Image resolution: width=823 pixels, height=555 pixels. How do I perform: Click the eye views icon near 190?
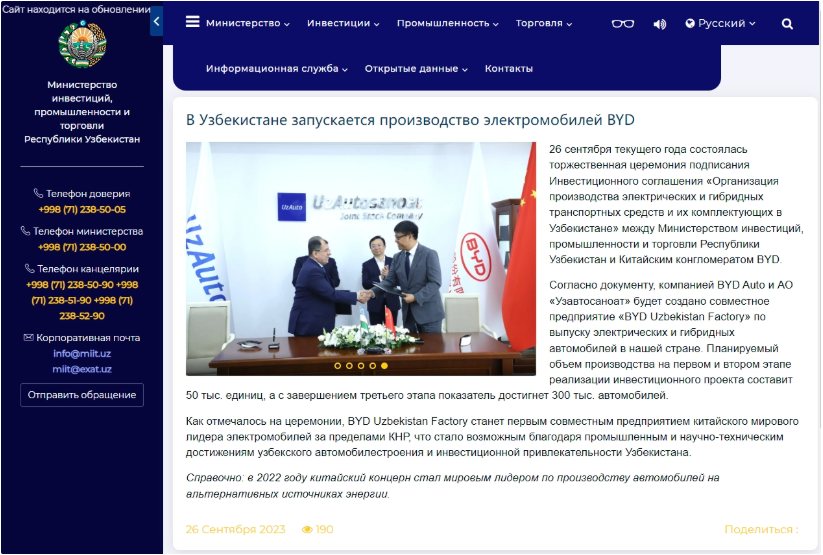point(307,529)
